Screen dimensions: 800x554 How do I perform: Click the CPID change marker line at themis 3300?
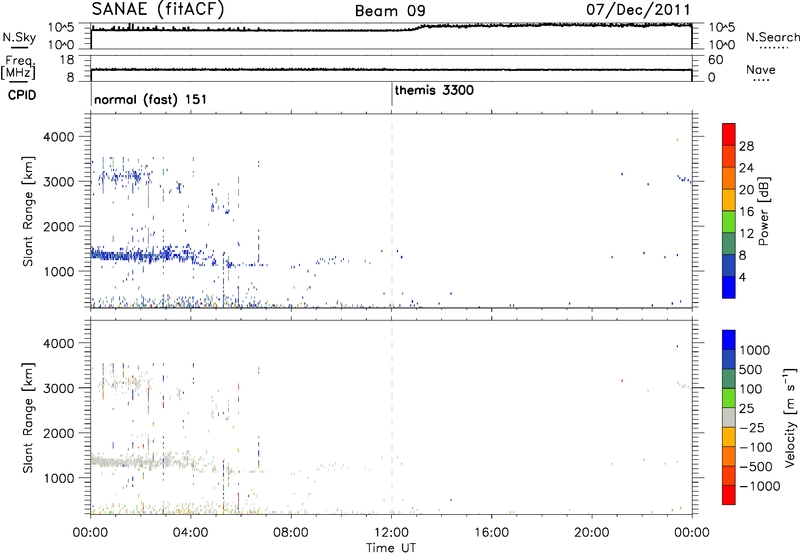[x=391, y=95]
